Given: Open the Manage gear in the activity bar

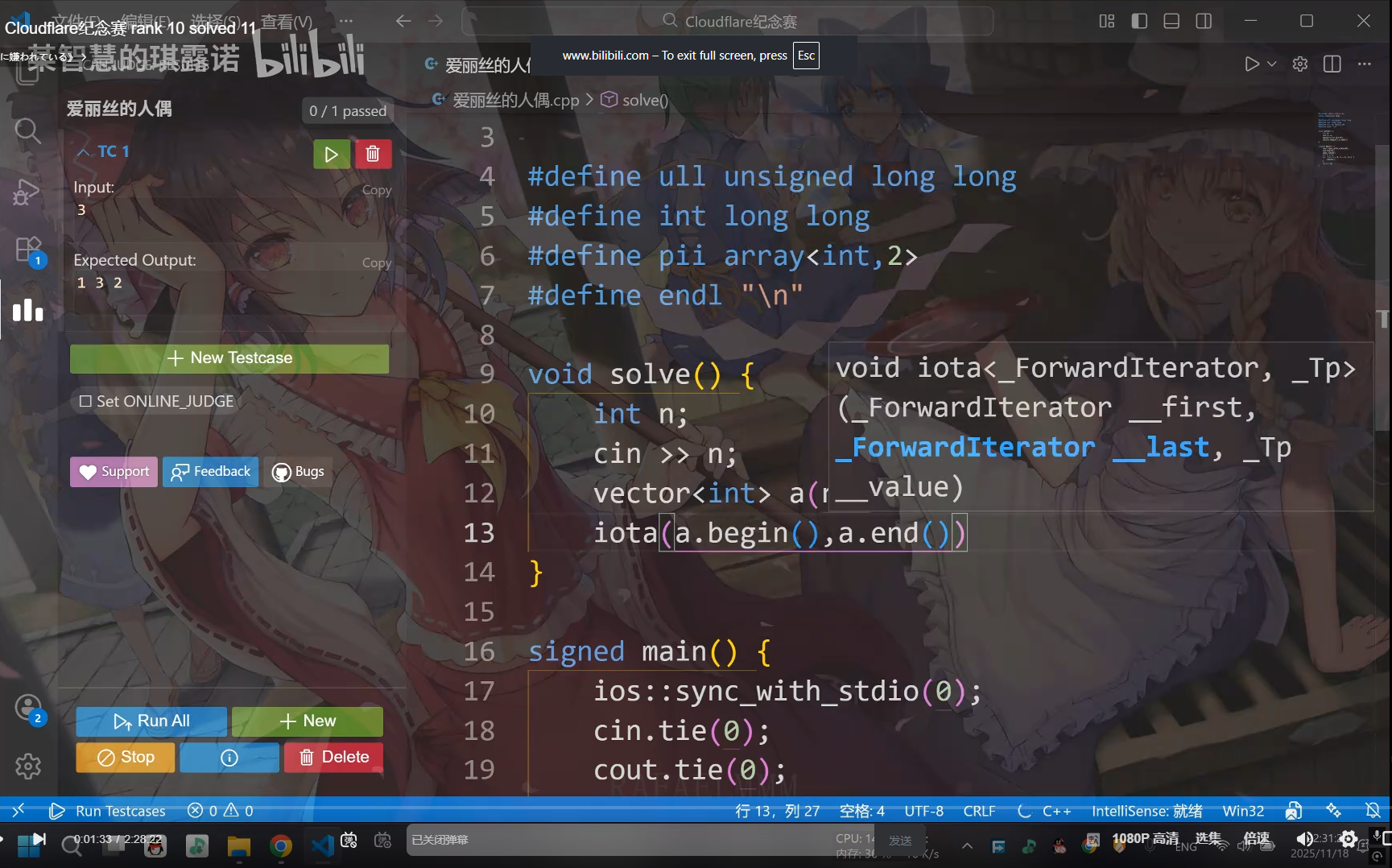Looking at the screenshot, I should [x=27, y=766].
